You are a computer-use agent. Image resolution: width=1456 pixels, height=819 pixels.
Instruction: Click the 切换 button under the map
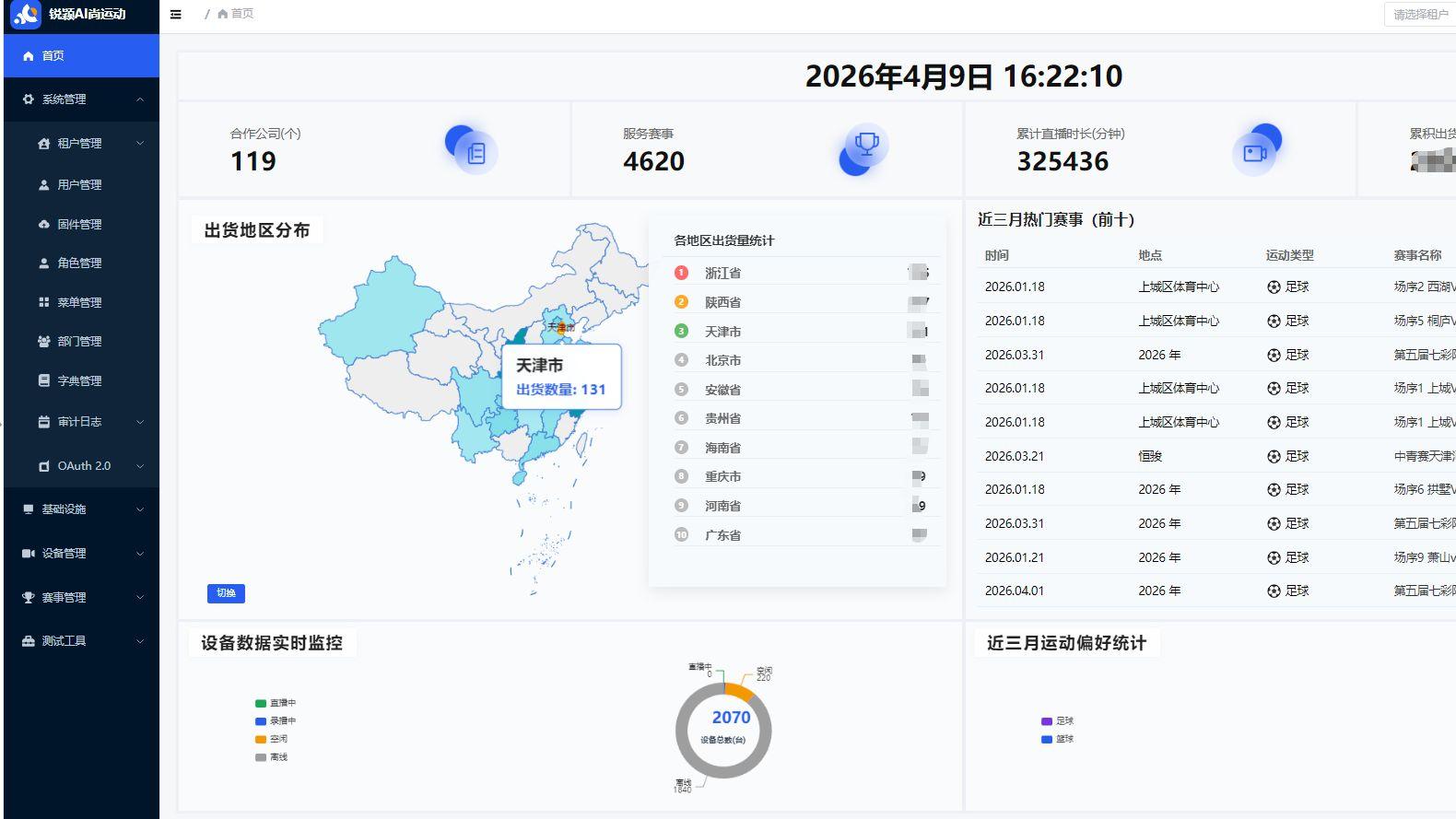[x=226, y=593]
